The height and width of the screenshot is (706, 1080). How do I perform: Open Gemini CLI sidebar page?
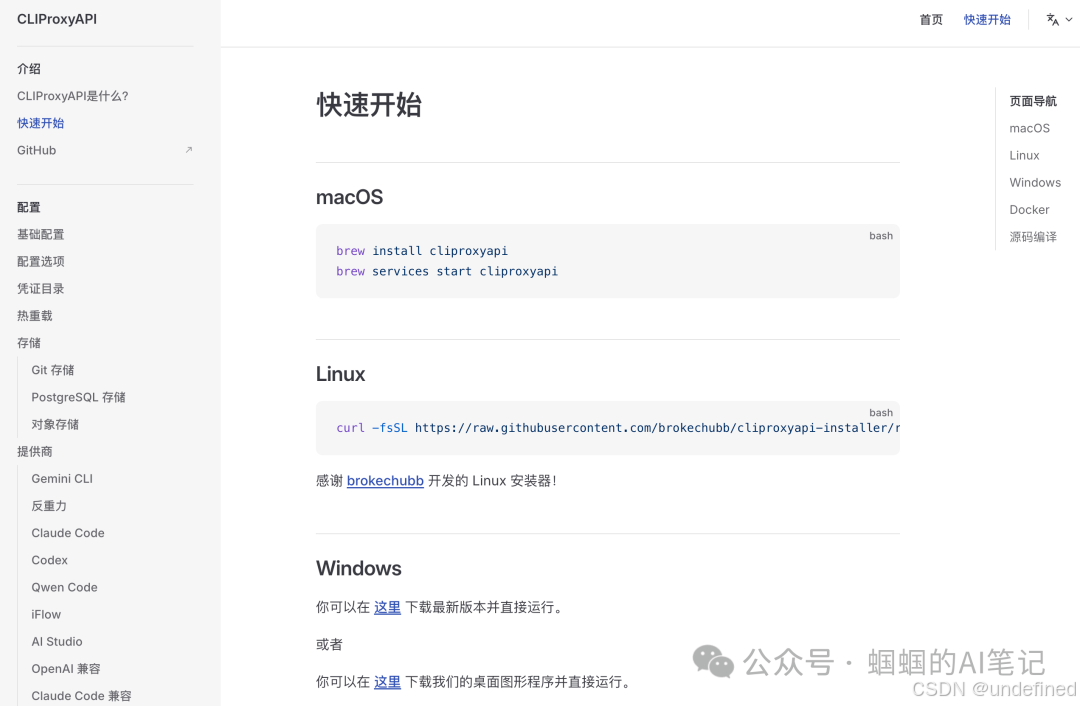click(62, 479)
